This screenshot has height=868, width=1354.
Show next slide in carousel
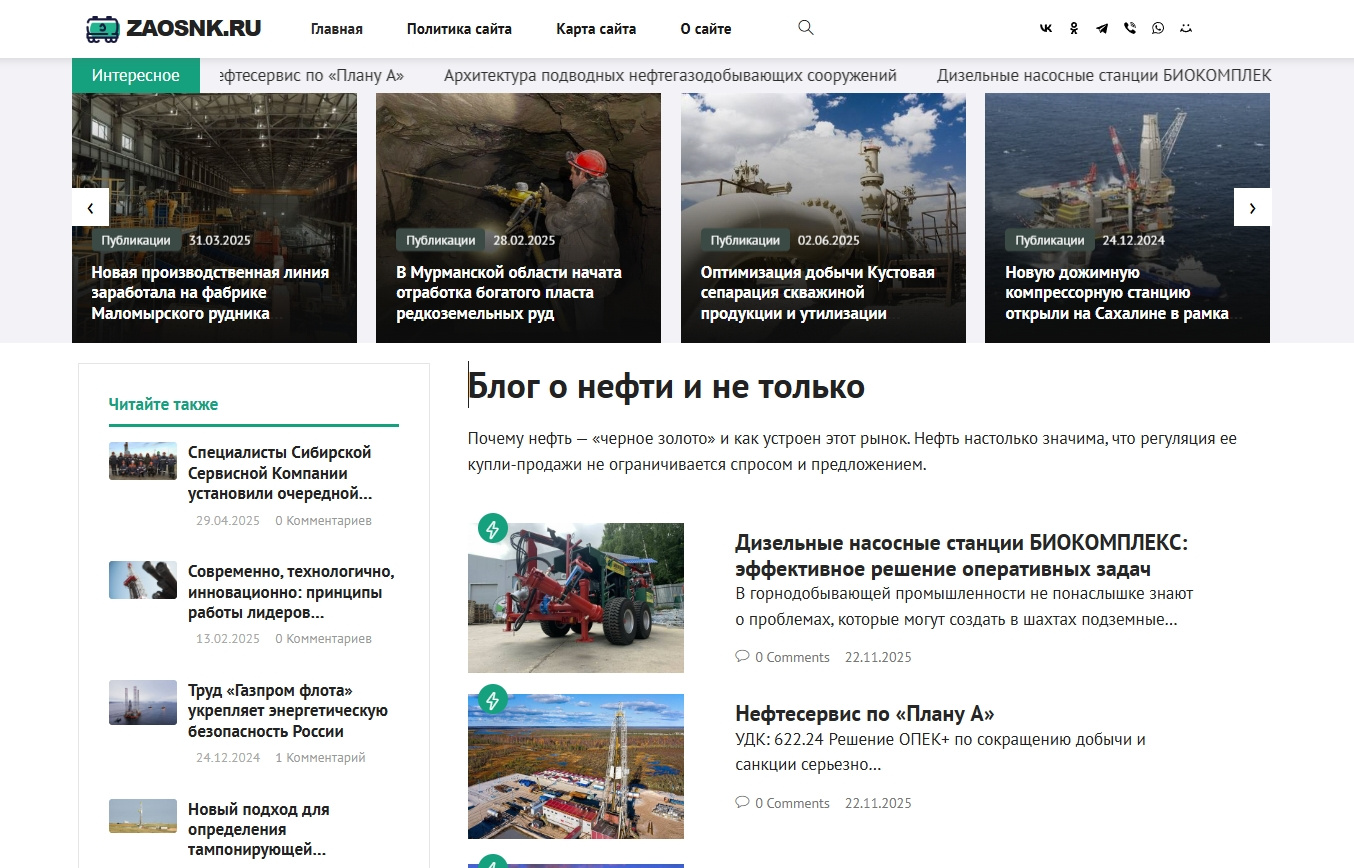1252,207
